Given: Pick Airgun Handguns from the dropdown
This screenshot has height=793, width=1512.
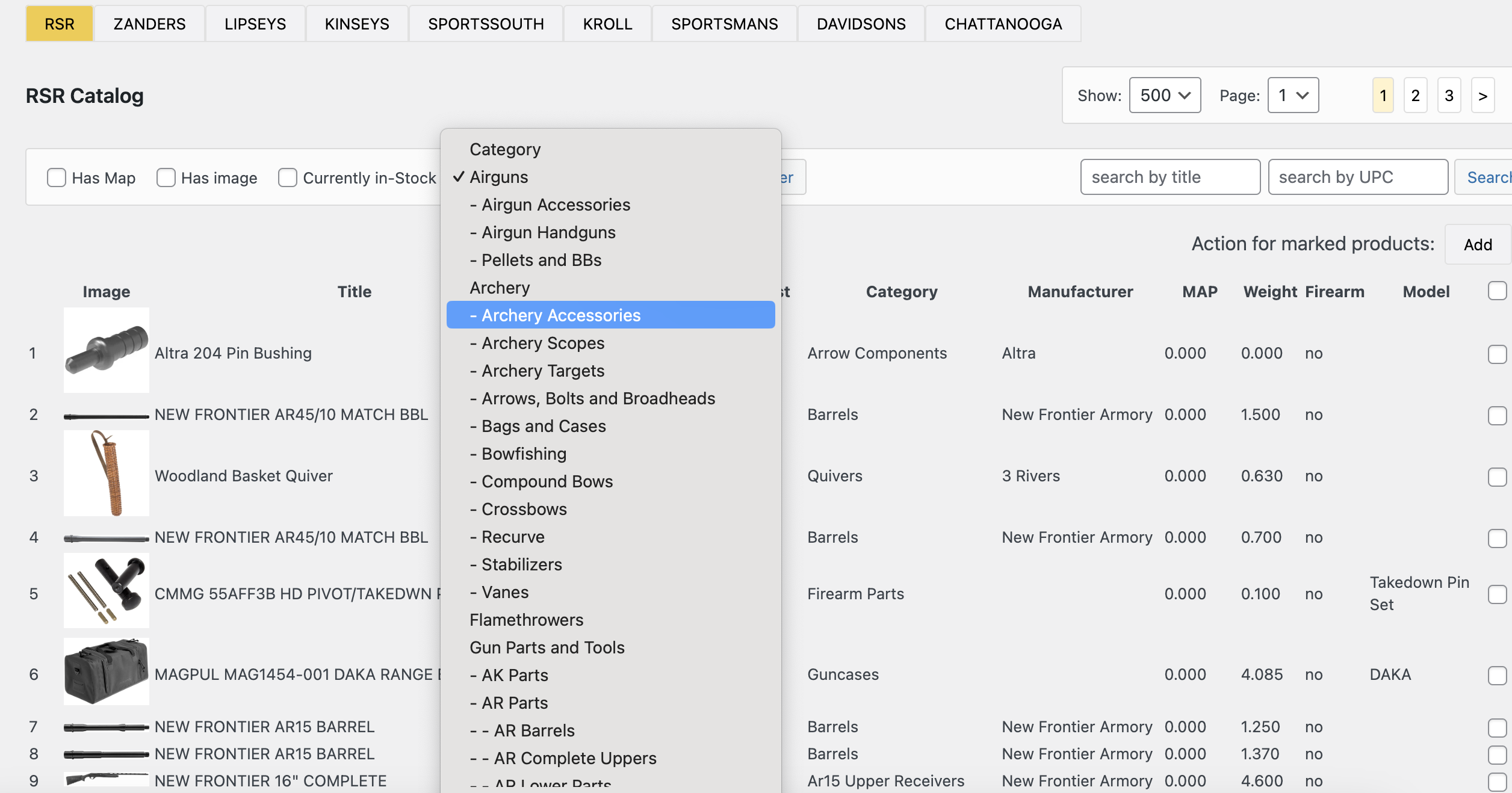Looking at the screenshot, I should tap(610, 232).
